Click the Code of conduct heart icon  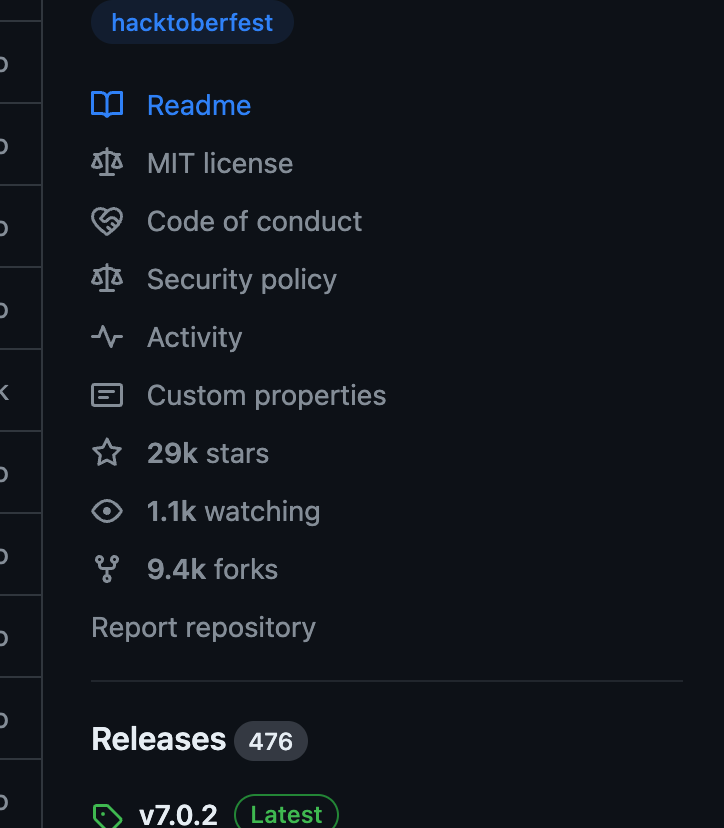[107, 221]
